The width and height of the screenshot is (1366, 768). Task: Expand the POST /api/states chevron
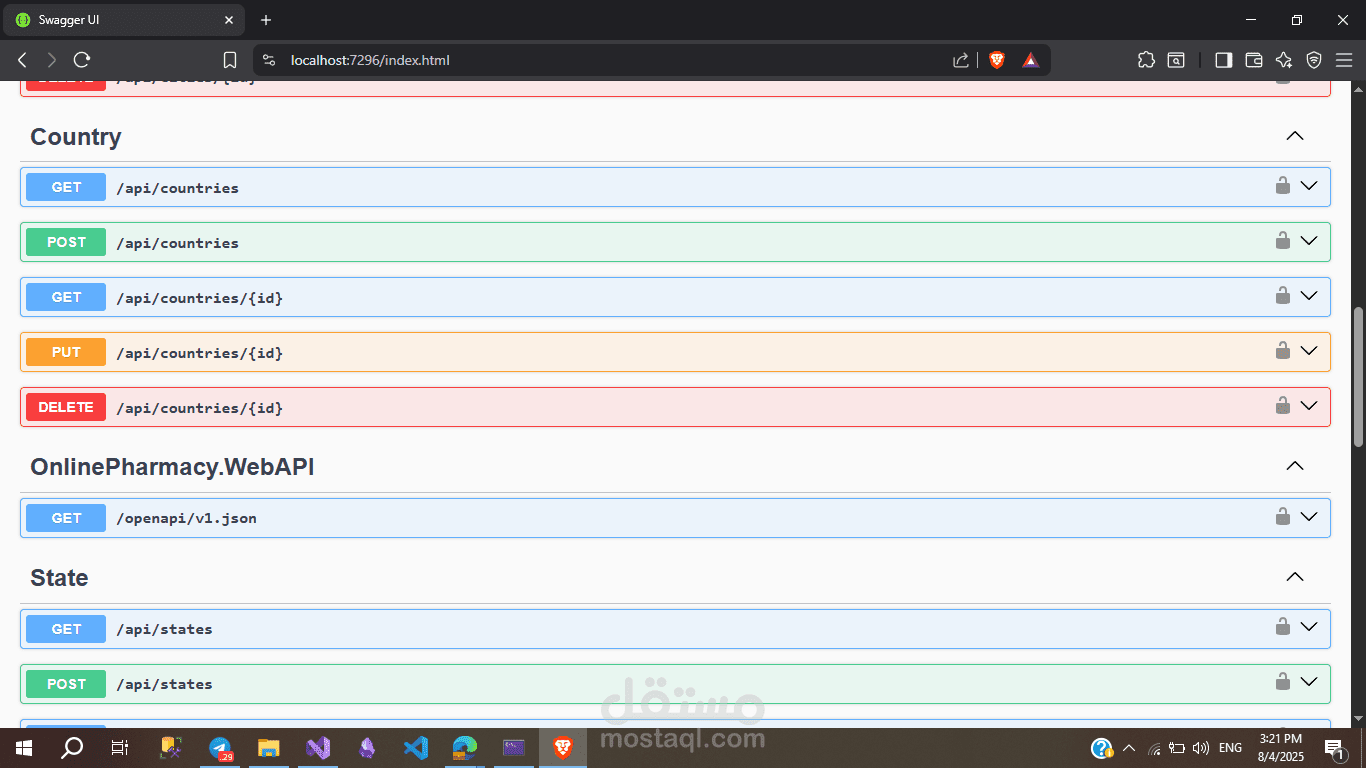[1309, 682]
